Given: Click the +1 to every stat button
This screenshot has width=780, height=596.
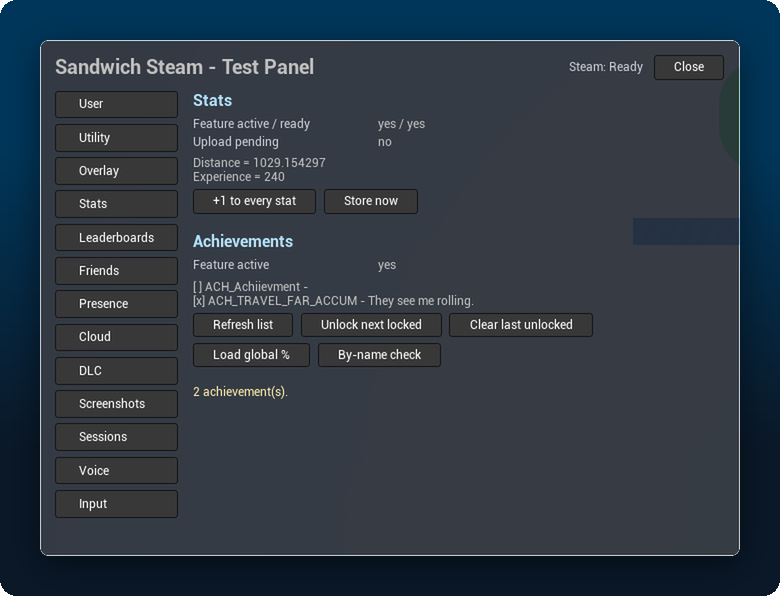Looking at the screenshot, I should click(x=254, y=201).
